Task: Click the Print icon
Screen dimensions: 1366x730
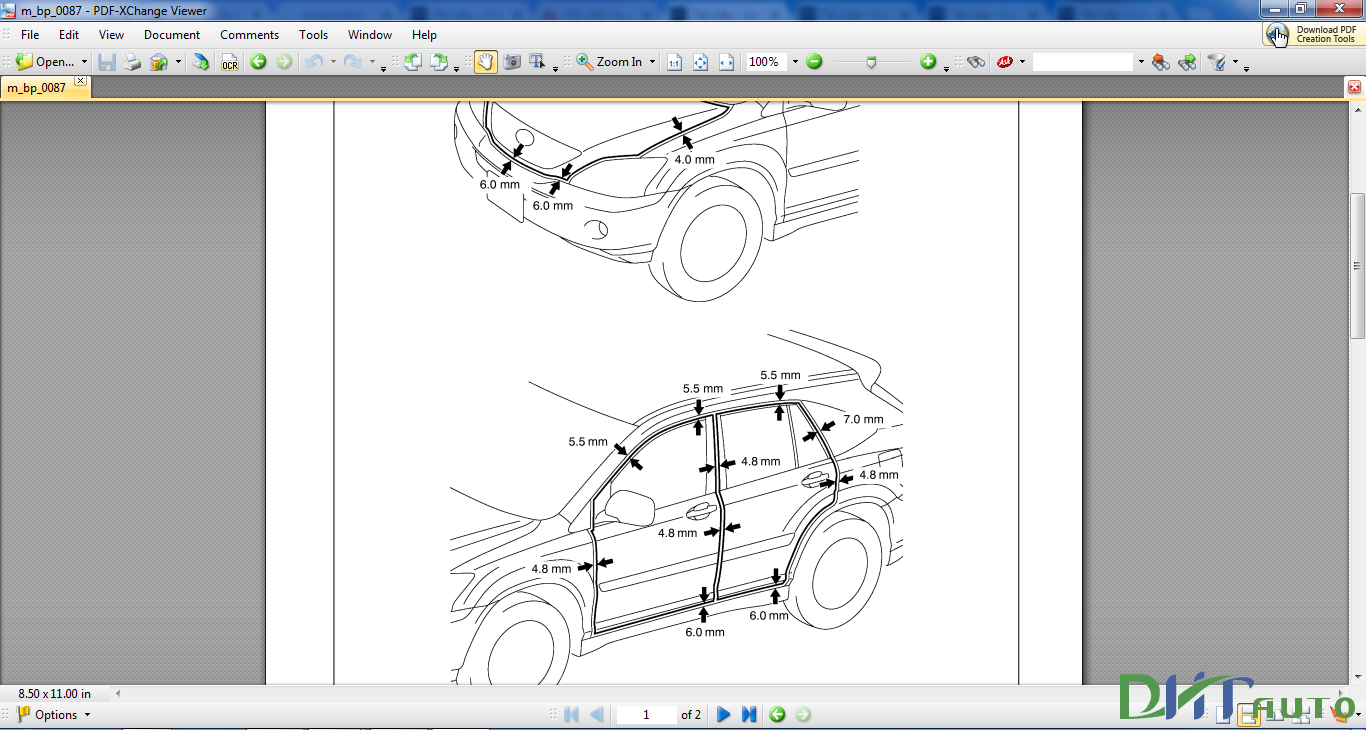Action: (133, 62)
